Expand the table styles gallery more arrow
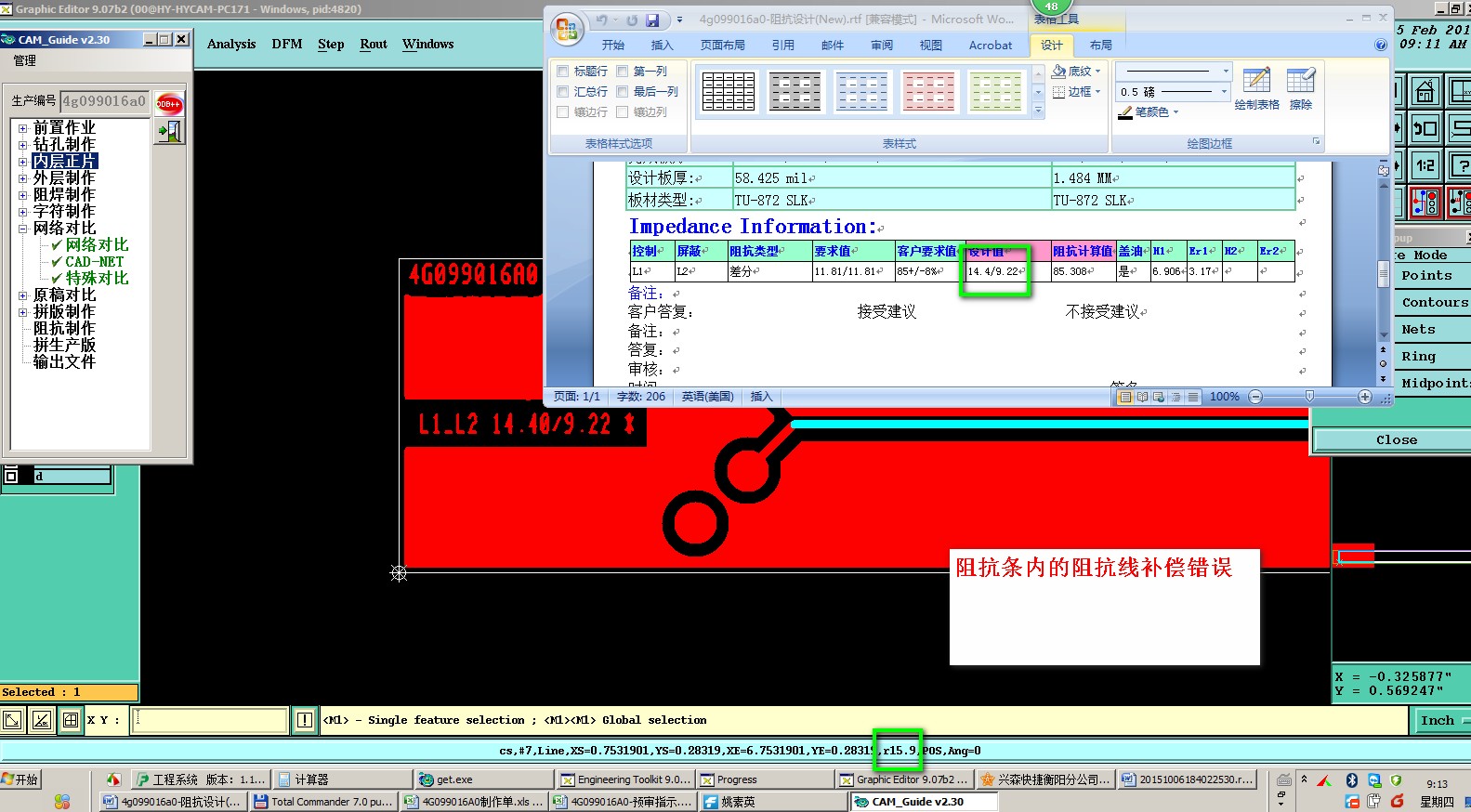1471x812 pixels. point(1038,111)
